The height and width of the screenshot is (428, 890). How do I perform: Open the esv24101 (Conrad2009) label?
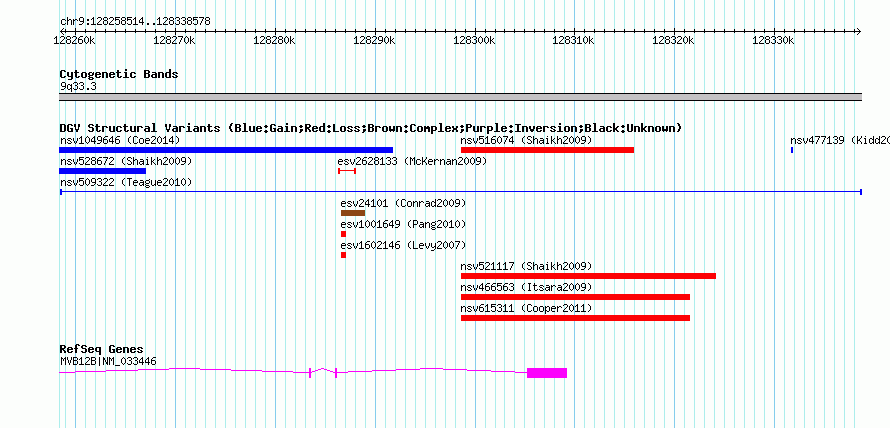[403, 203]
